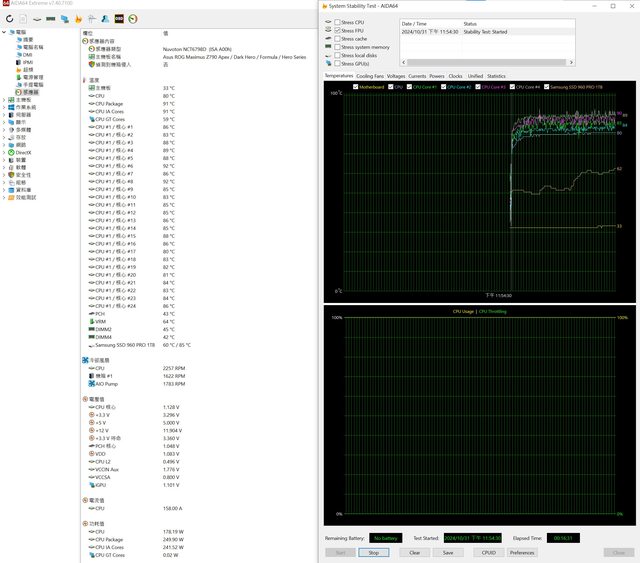The height and width of the screenshot is (563, 640).
Task: Click the sensor gauge icon in toolbar
Action: pos(134,19)
